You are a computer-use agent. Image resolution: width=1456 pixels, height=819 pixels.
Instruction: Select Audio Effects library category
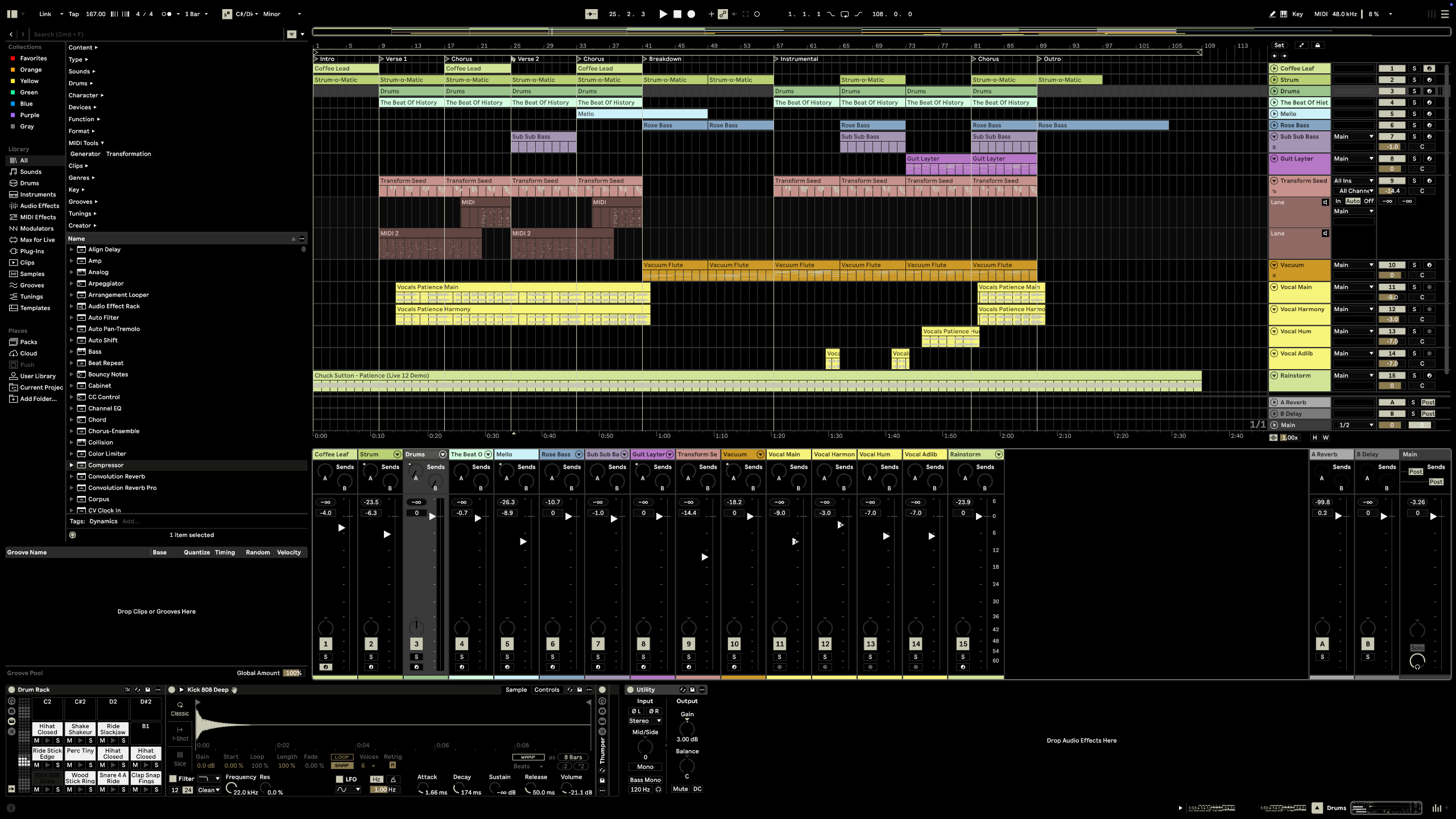[39, 206]
